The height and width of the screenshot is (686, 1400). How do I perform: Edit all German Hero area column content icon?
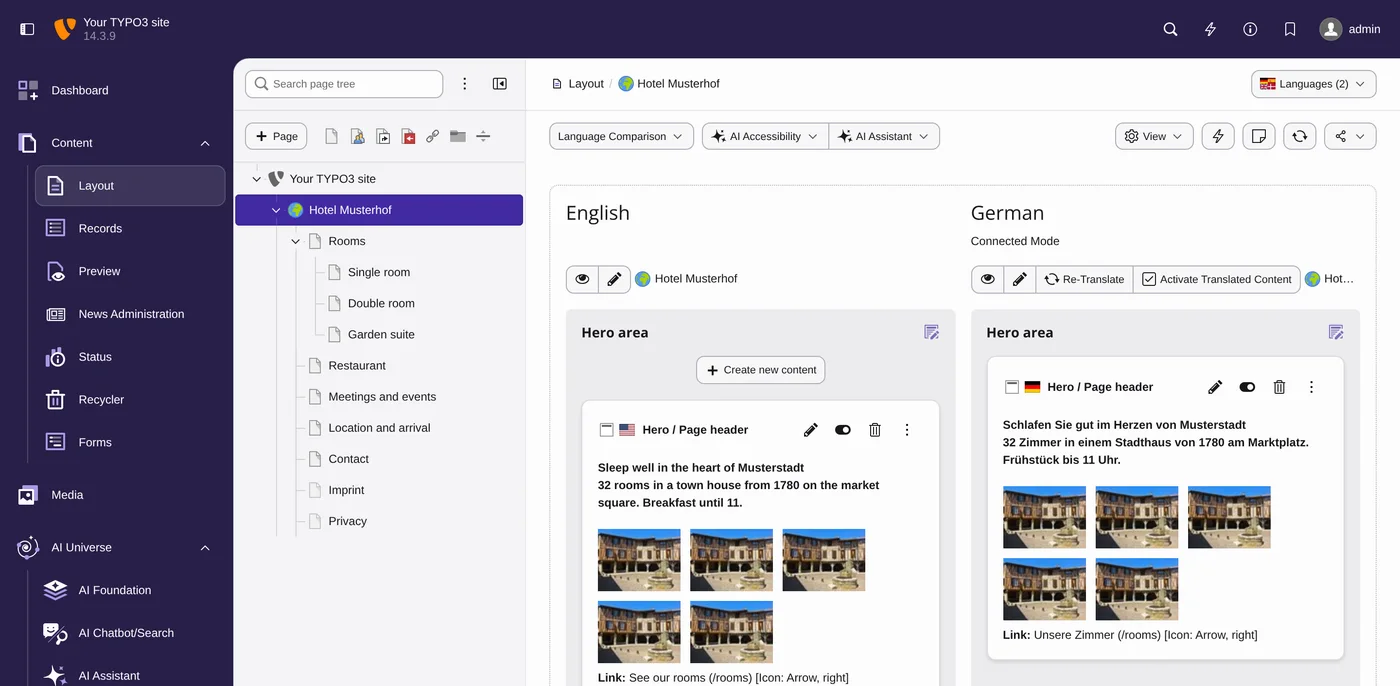(x=1336, y=332)
